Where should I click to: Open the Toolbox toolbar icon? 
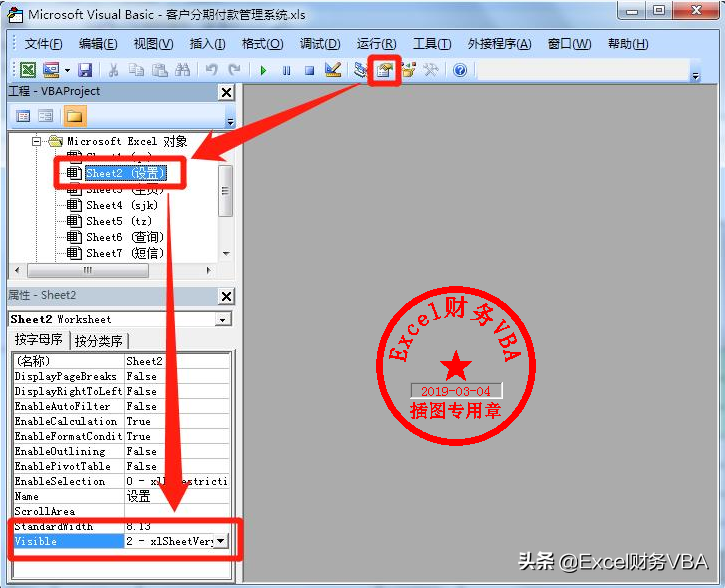pos(431,70)
